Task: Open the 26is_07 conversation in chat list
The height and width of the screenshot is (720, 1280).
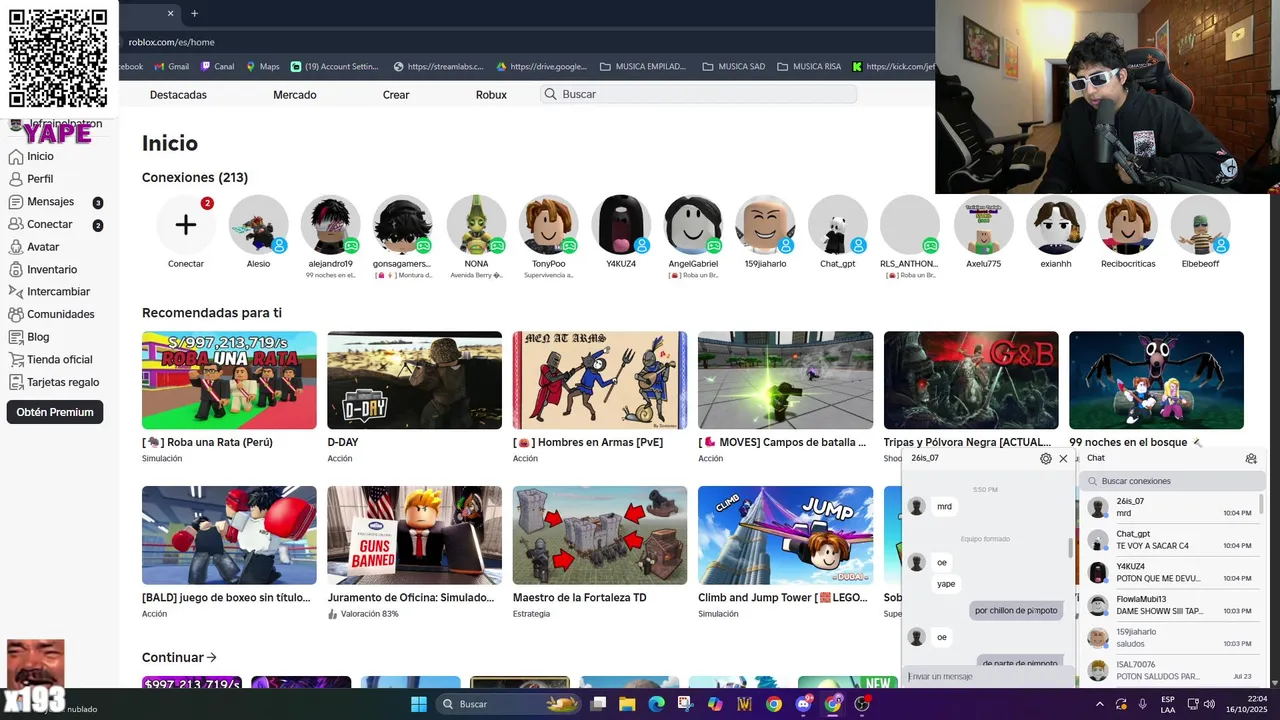Action: [x=1170, y=507]
